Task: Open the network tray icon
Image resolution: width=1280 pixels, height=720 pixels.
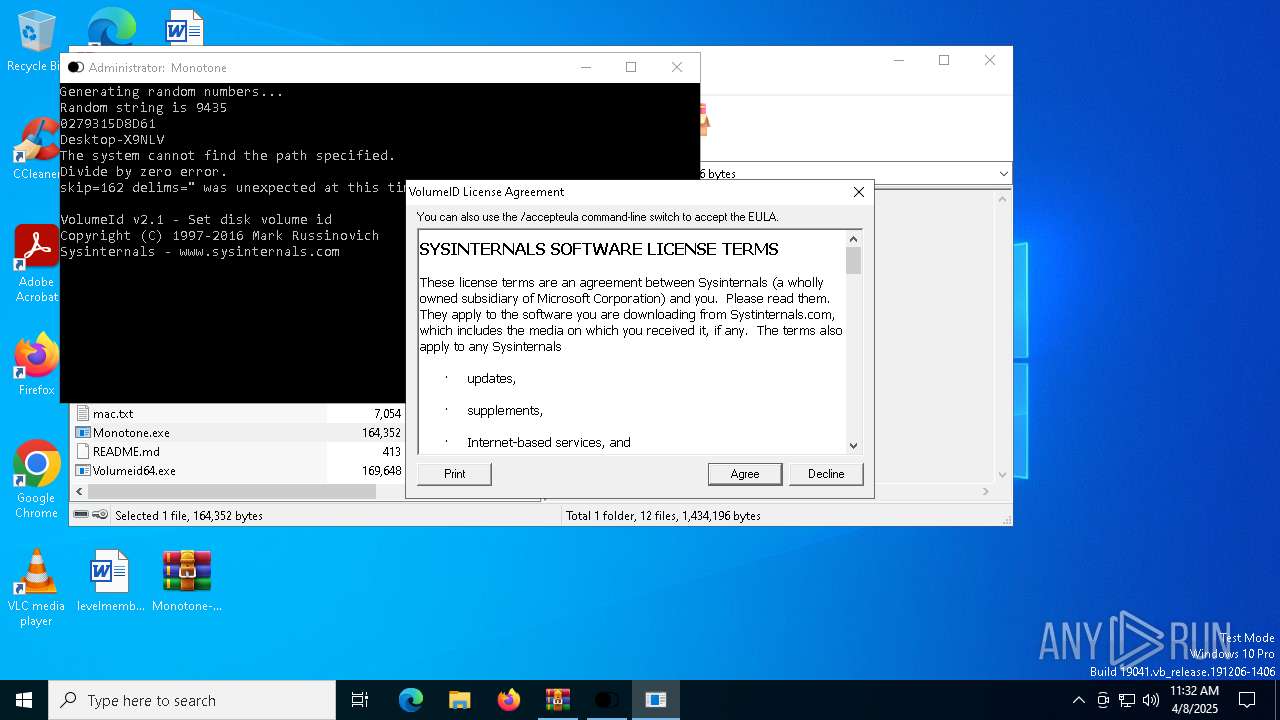Action: click(1127, 700)
